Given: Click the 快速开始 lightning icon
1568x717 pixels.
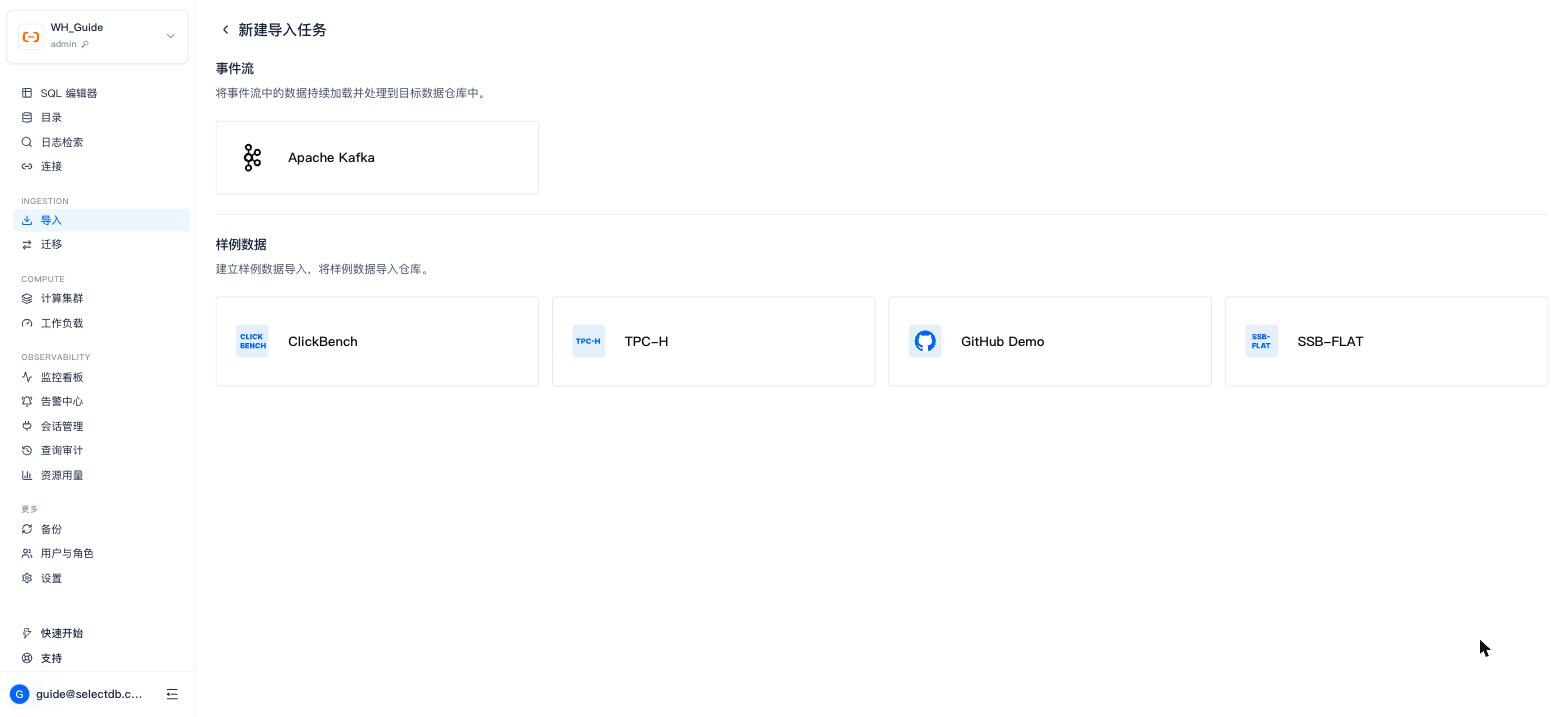Looking at the screenshot, I should pyautogui.click(x=27, y=633).
